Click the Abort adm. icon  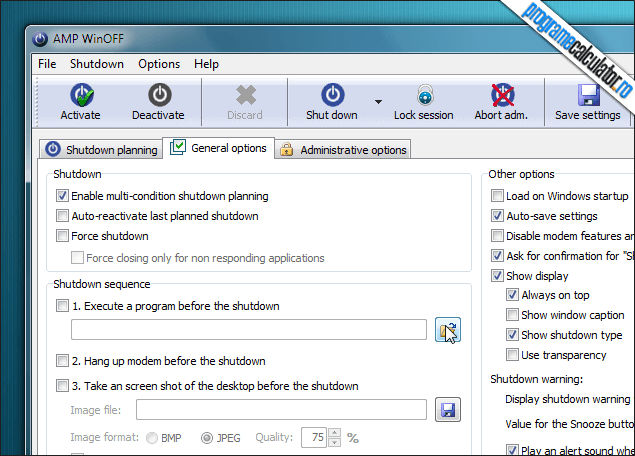pyautogui.click(x=503, y=95)
